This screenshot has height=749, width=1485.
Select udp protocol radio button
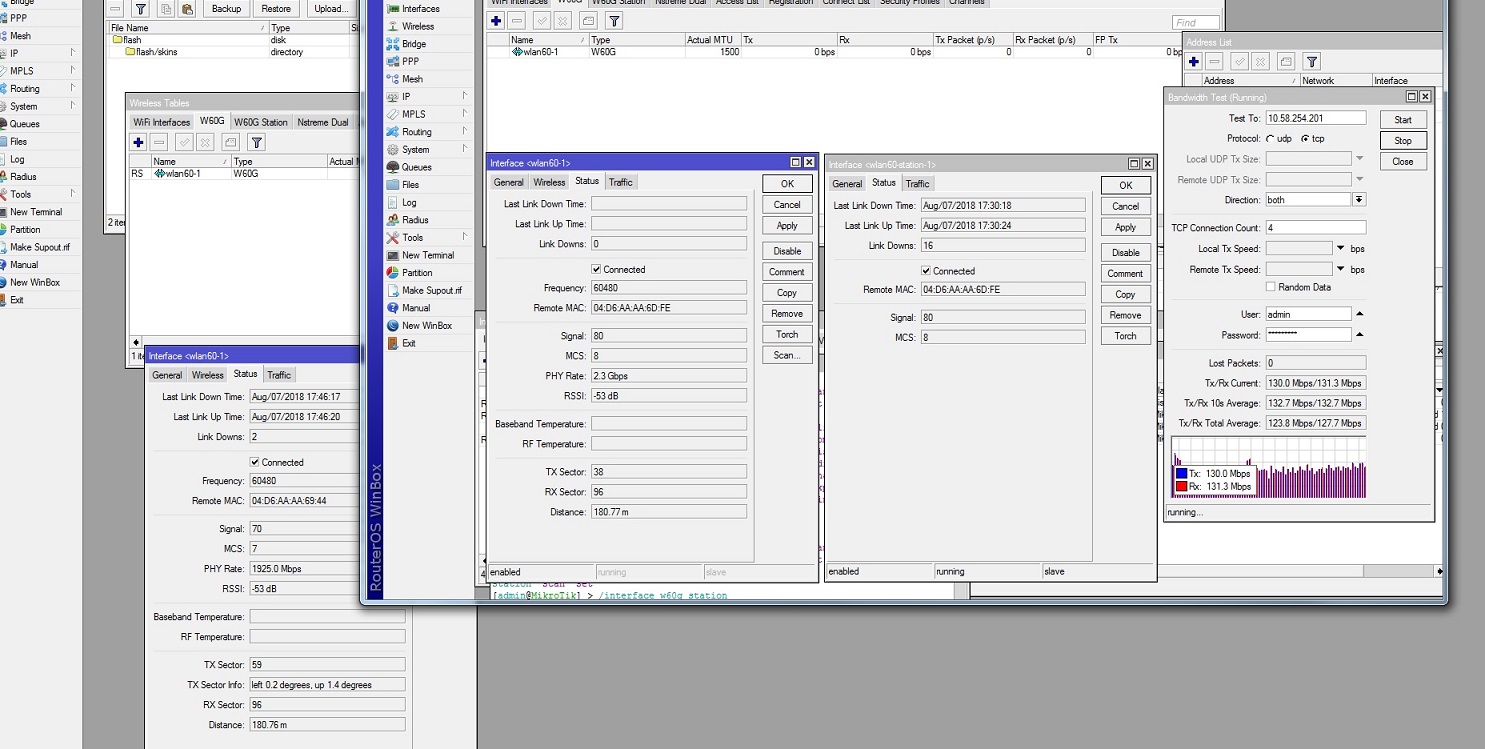tap(1271, 139)
